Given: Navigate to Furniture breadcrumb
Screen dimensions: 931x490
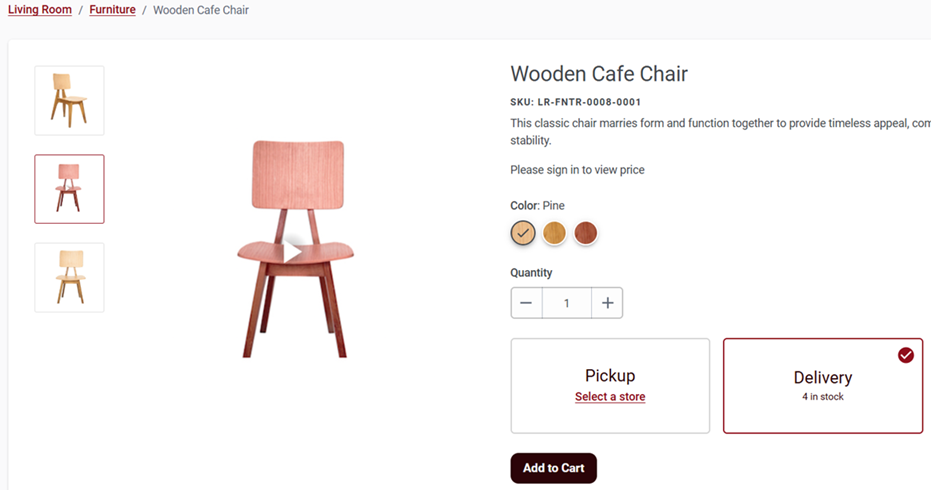Looking at the screenshot, I should (x=112, y=10).
